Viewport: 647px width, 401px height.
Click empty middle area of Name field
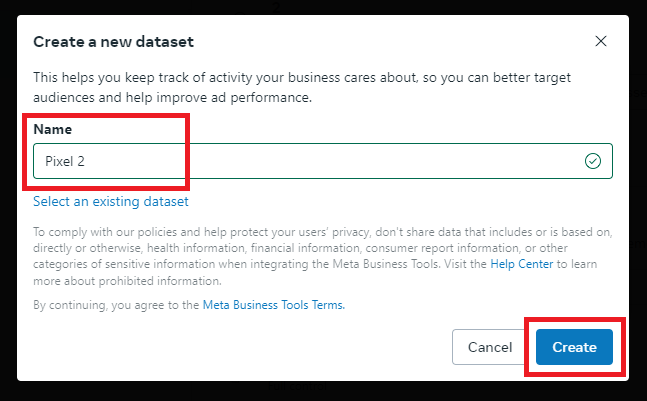coord(330,161)
